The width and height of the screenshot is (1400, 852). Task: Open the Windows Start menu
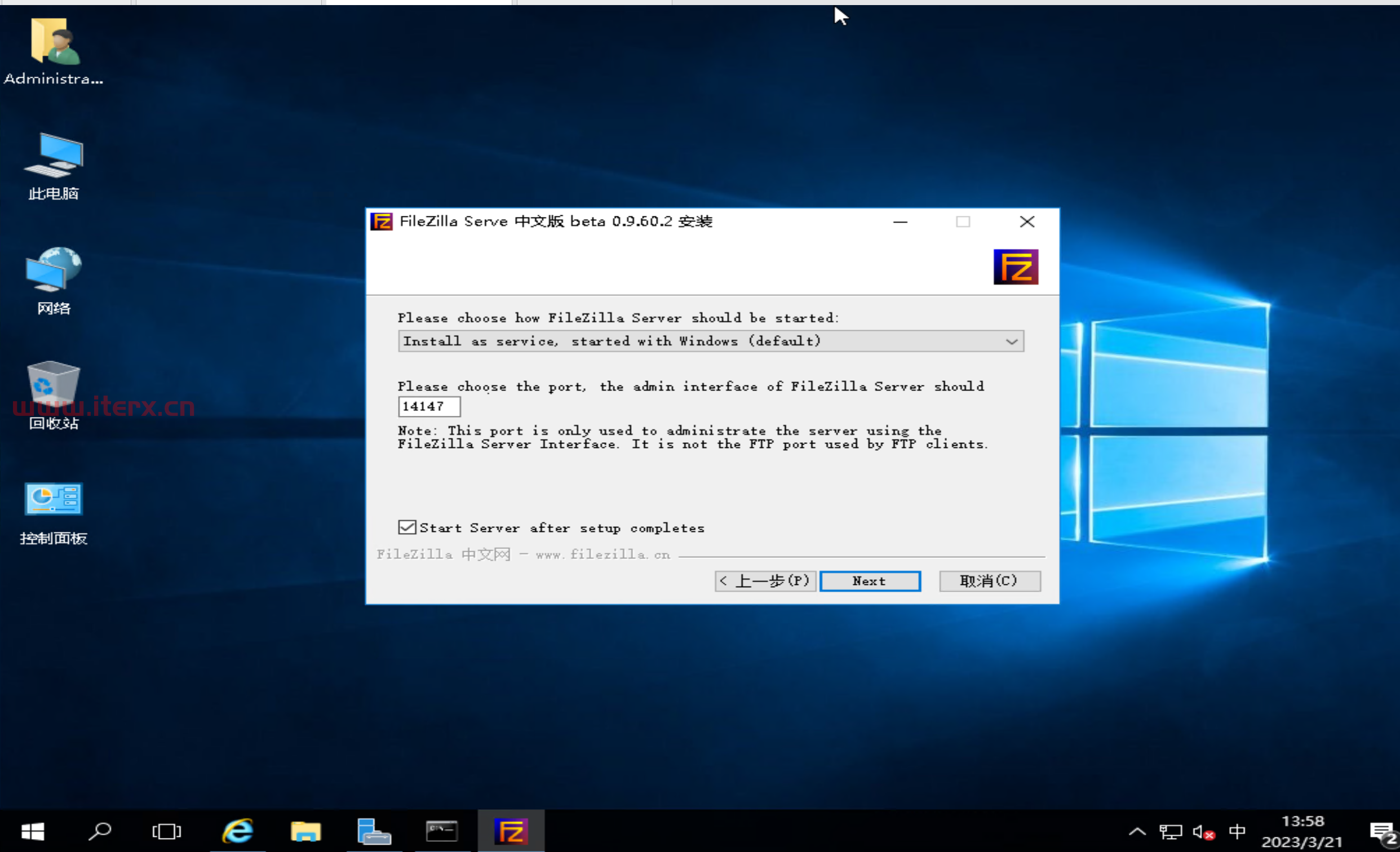coord(32,832)
